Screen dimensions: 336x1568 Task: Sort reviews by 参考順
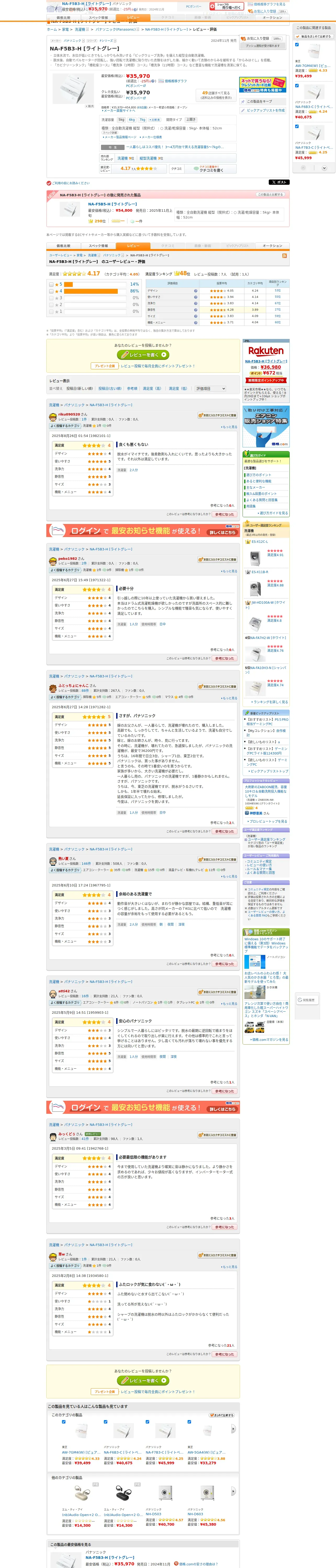coord(132,388)
